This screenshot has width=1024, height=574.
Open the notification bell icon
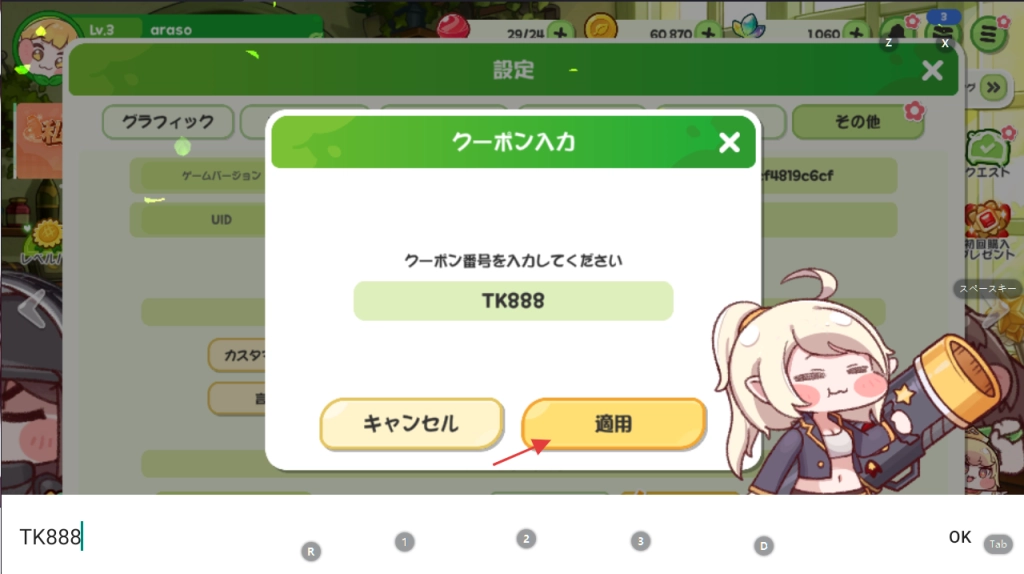click(897, 33)
